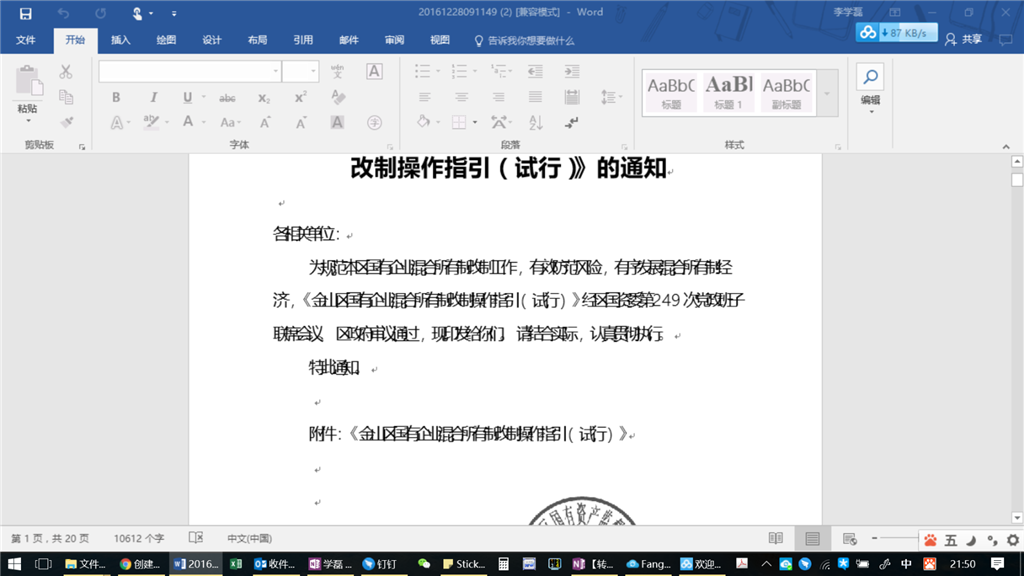The width and height of the screenshot is (1024, 576).
Task: Toggle character shading icon
Action: 337,122
